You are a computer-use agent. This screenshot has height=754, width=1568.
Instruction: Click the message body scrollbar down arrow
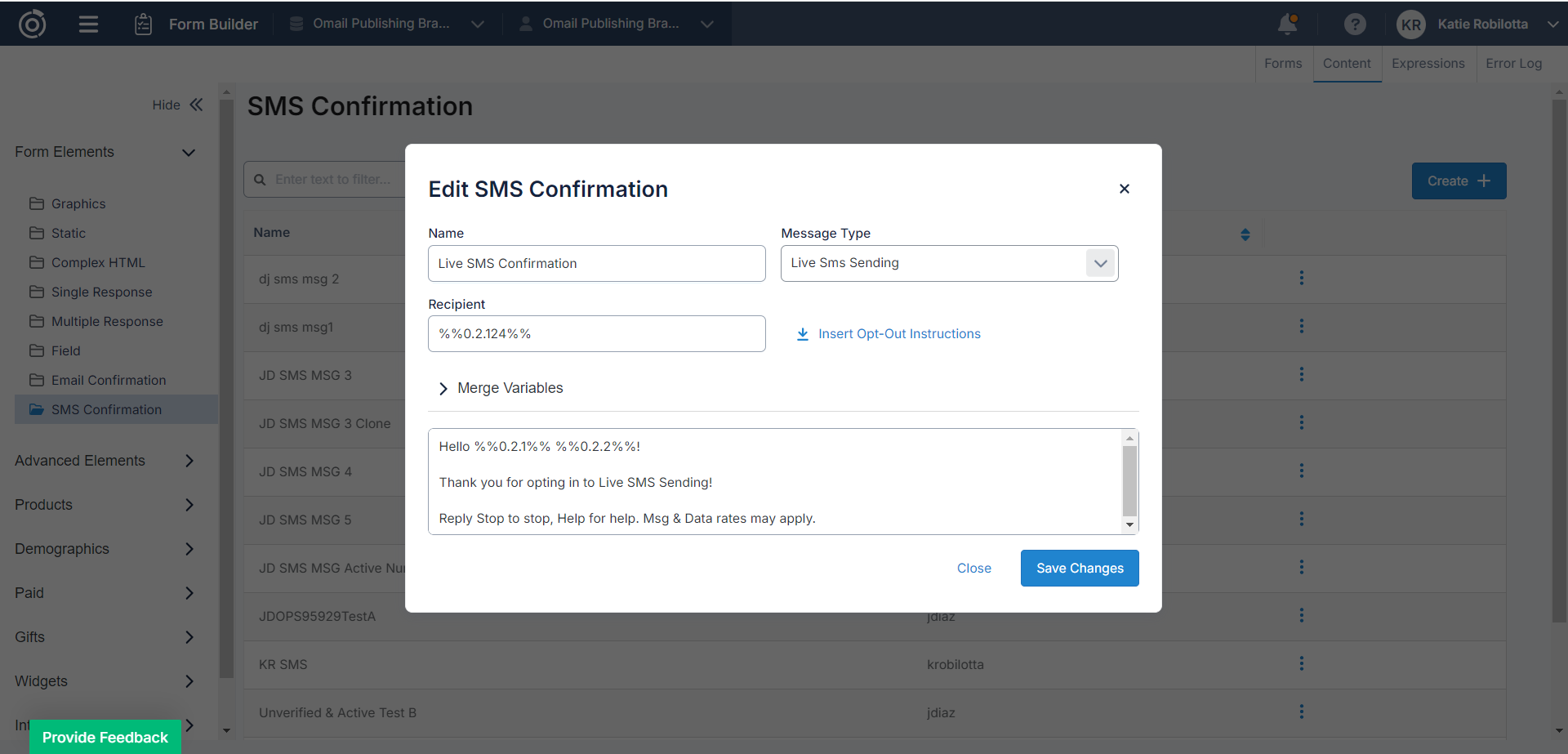[1129, 525]
